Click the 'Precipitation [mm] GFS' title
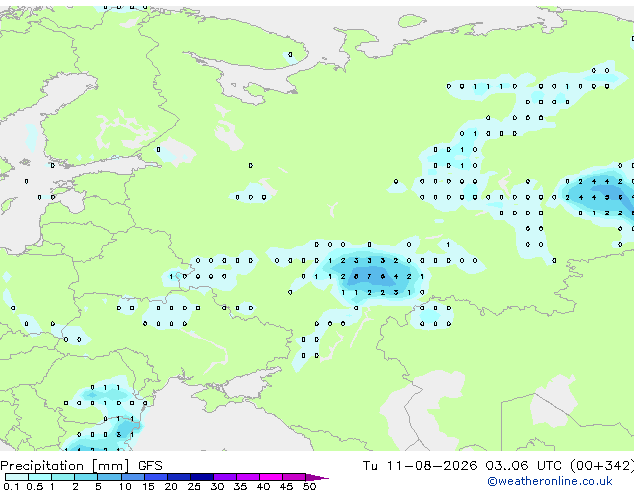Screen dimensions: 634x490 click(x=81, y=466)
